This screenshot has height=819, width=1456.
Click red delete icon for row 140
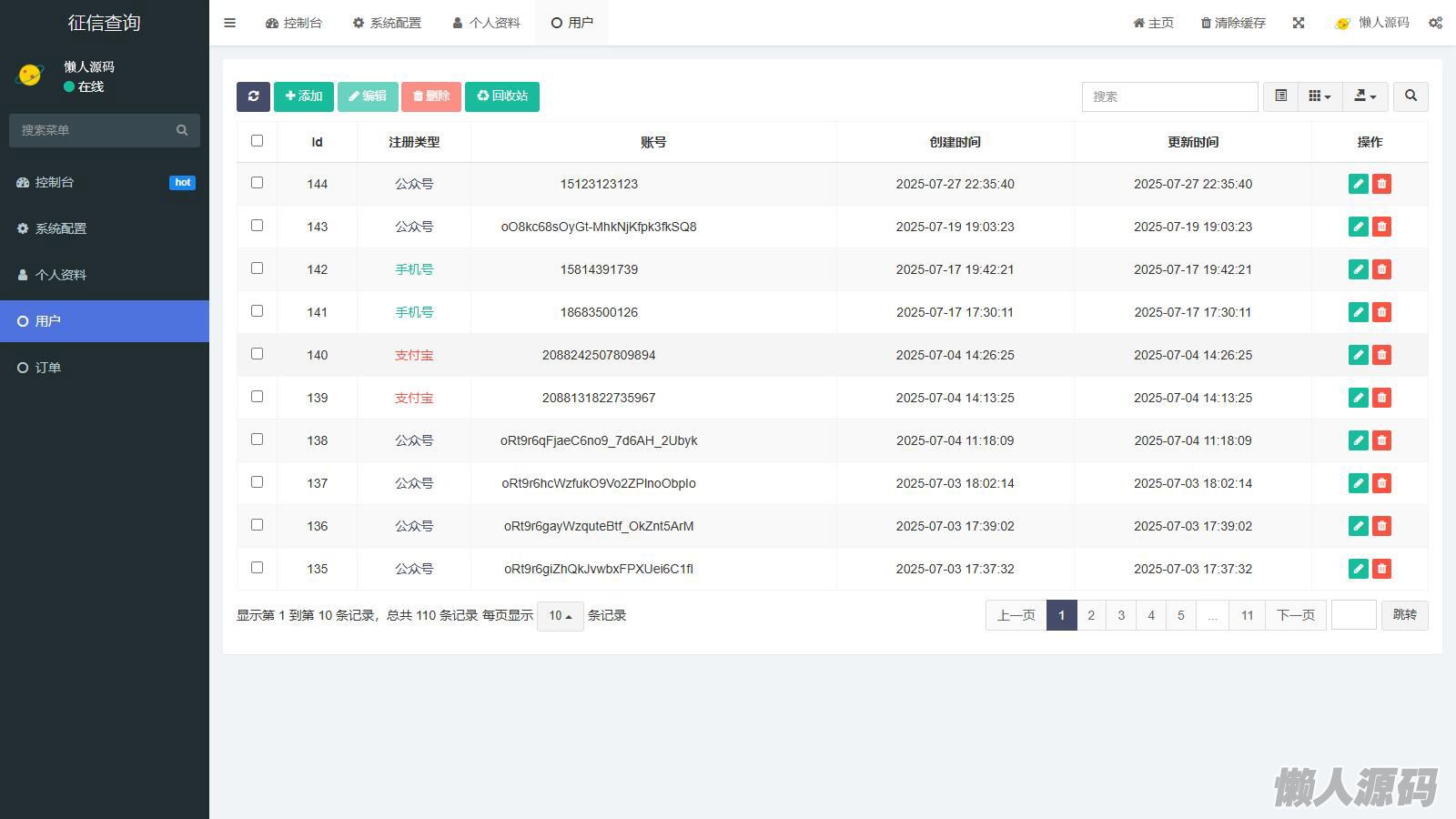(x=1381, y=355)
